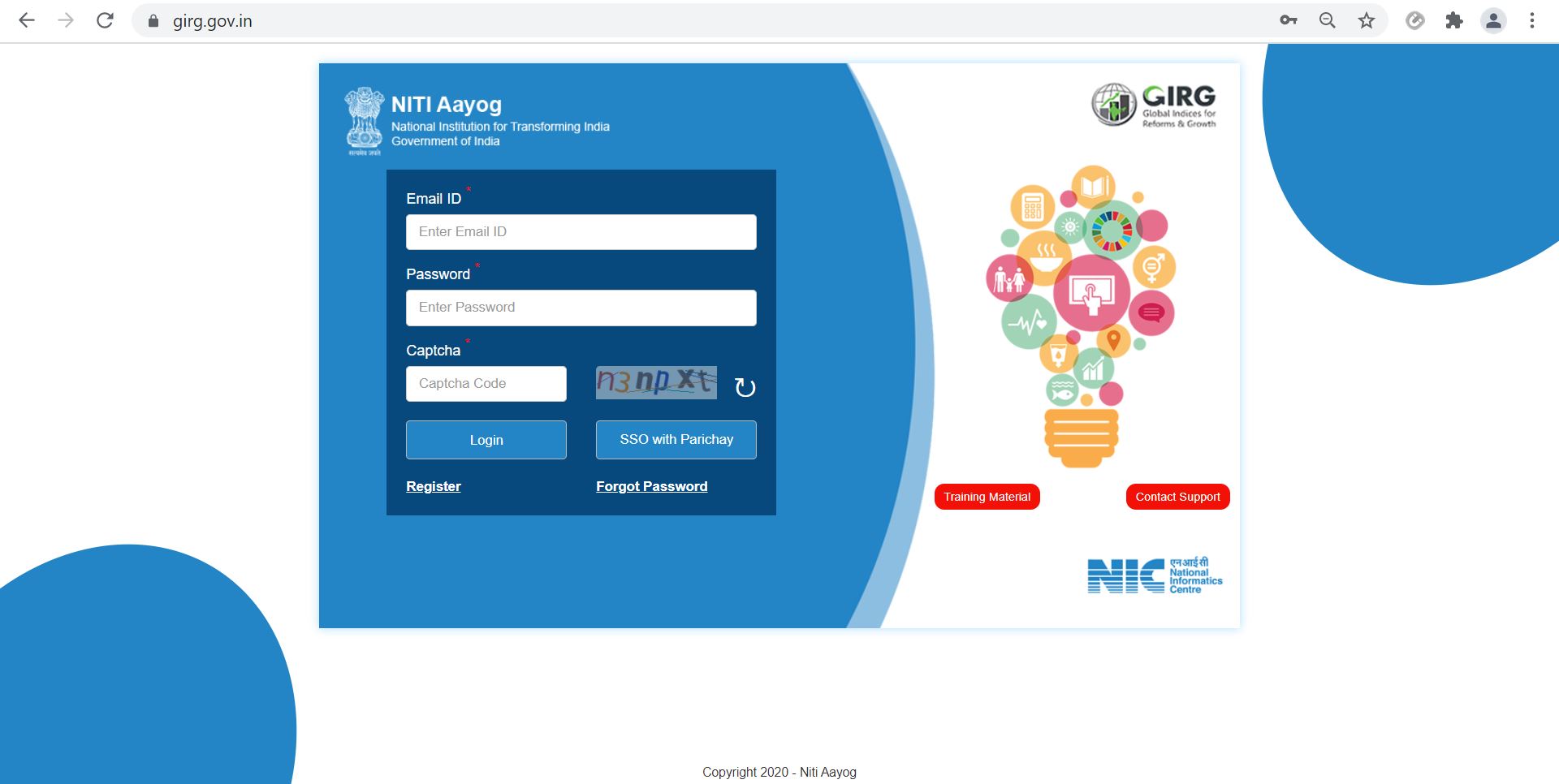
Task: Open the saved passwords key icon
Action: pos(1289,20)
